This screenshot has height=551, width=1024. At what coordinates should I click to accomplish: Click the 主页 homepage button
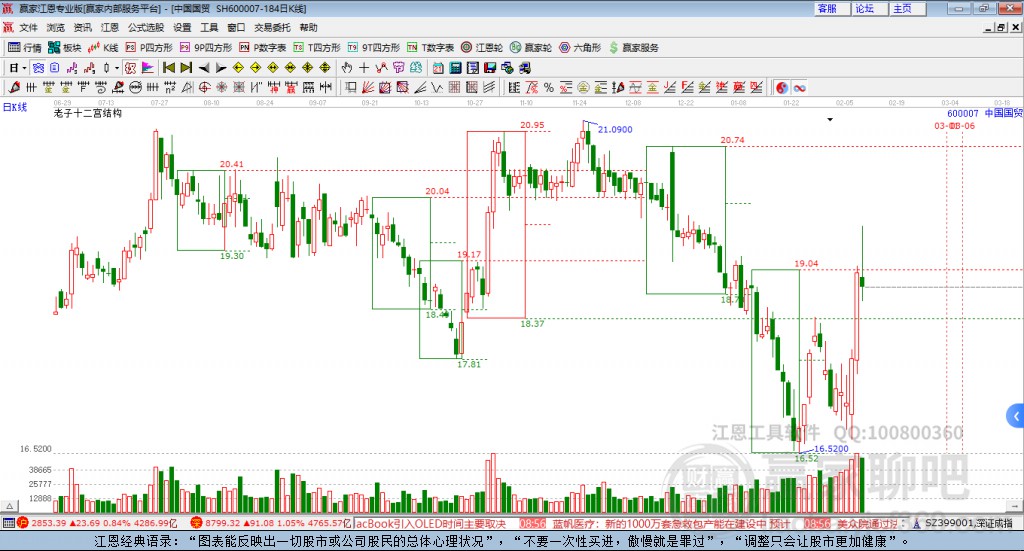(x=907, y=8)
